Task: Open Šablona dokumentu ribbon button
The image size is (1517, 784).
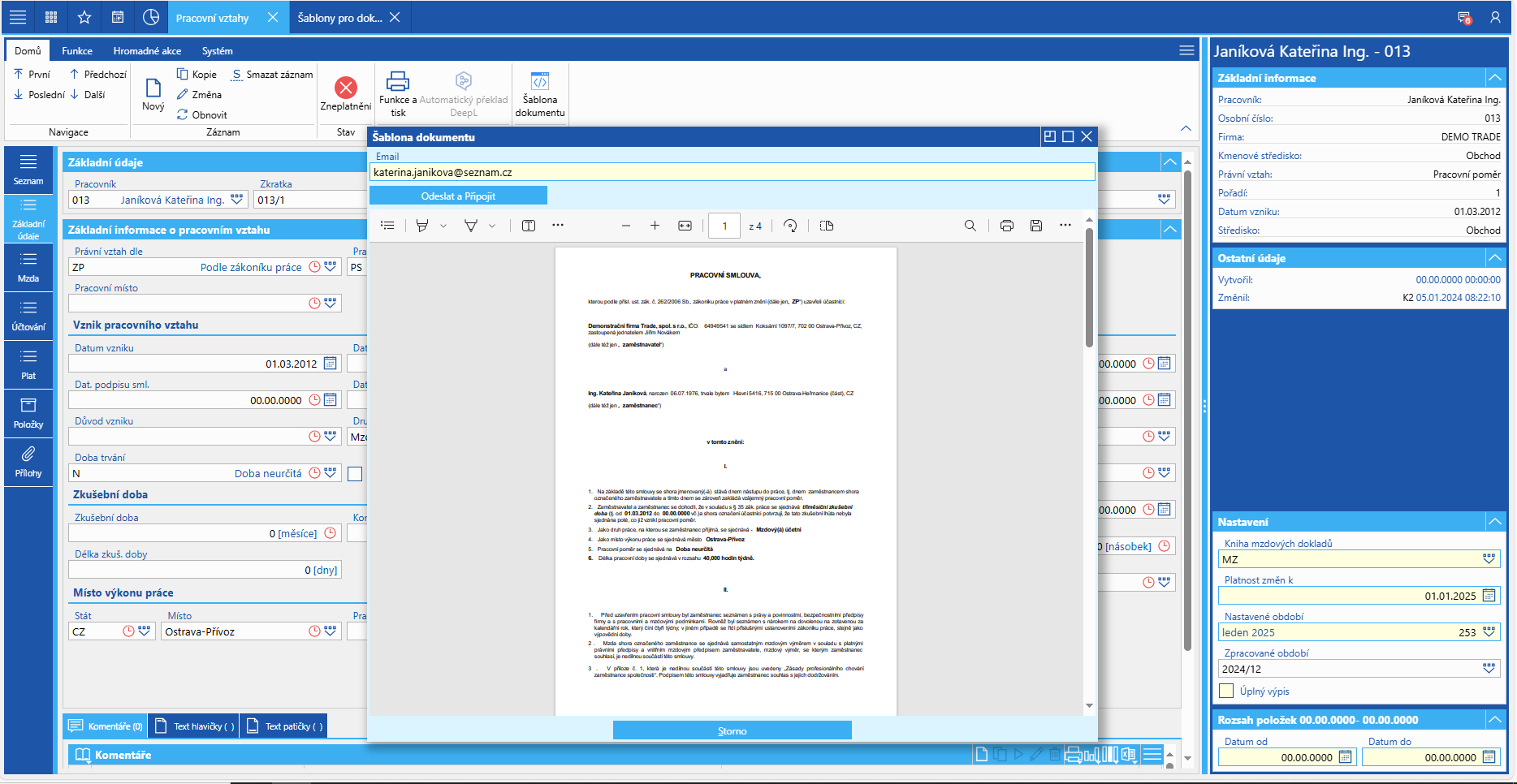Action: pos(540,94)
